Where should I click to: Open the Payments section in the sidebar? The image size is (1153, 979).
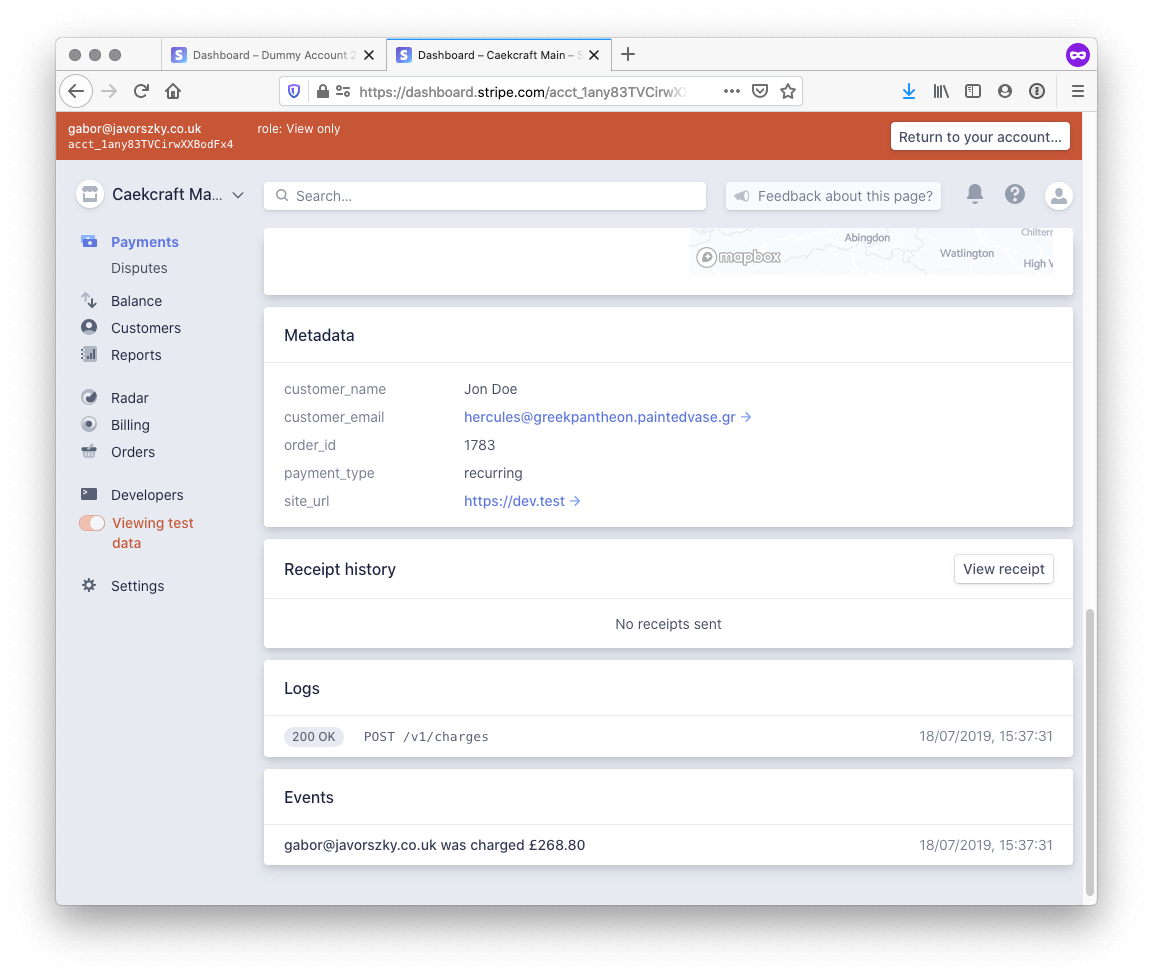145,241
